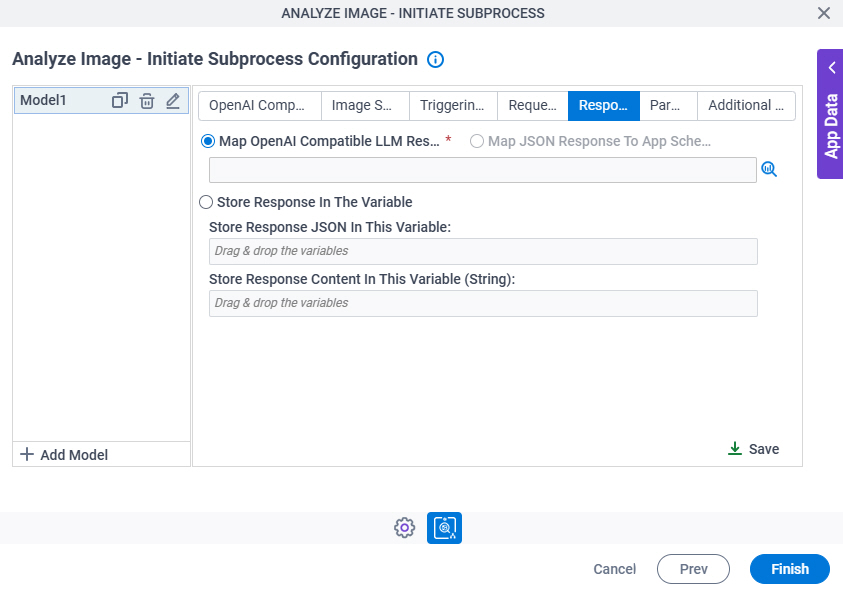This screenshot has width=843, height=593.
Task: Open the info icon beside configuration title
Action: click(x=435, y=59)
